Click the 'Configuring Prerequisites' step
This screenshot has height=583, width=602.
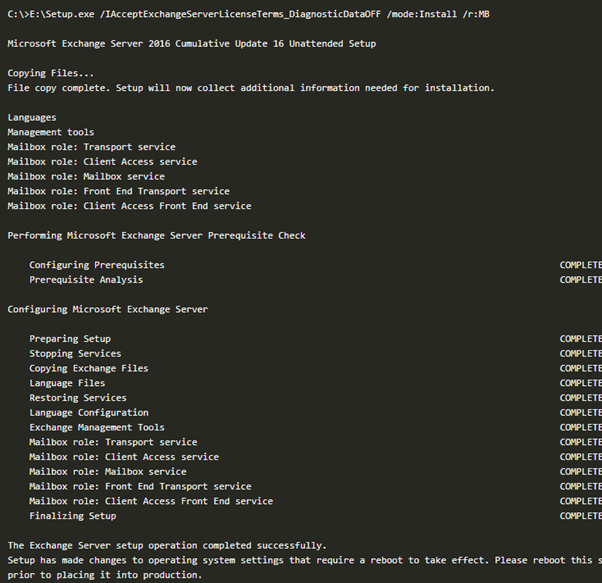pos(97,265)
